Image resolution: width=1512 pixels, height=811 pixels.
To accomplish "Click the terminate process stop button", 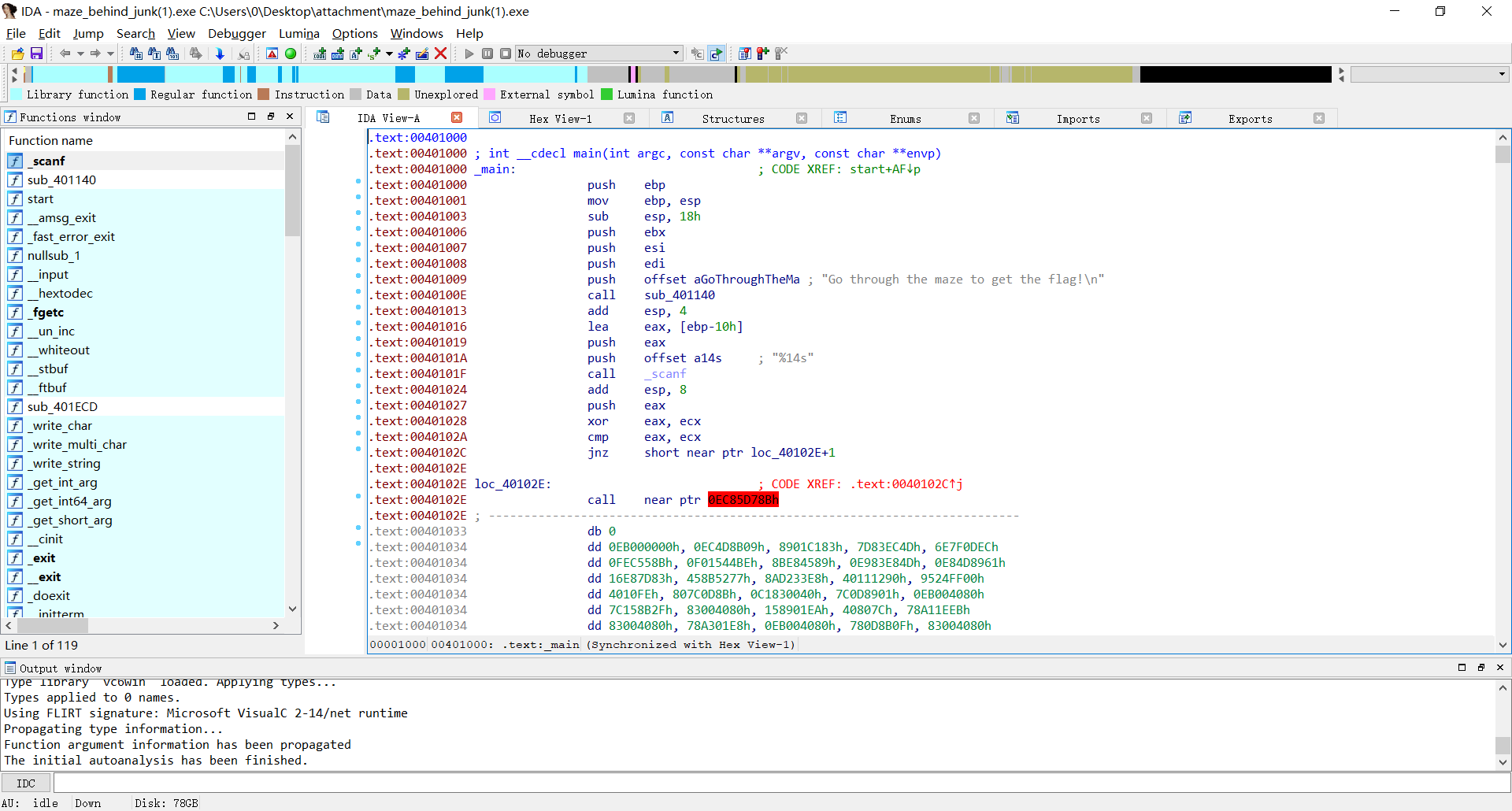I will [506, 54].
